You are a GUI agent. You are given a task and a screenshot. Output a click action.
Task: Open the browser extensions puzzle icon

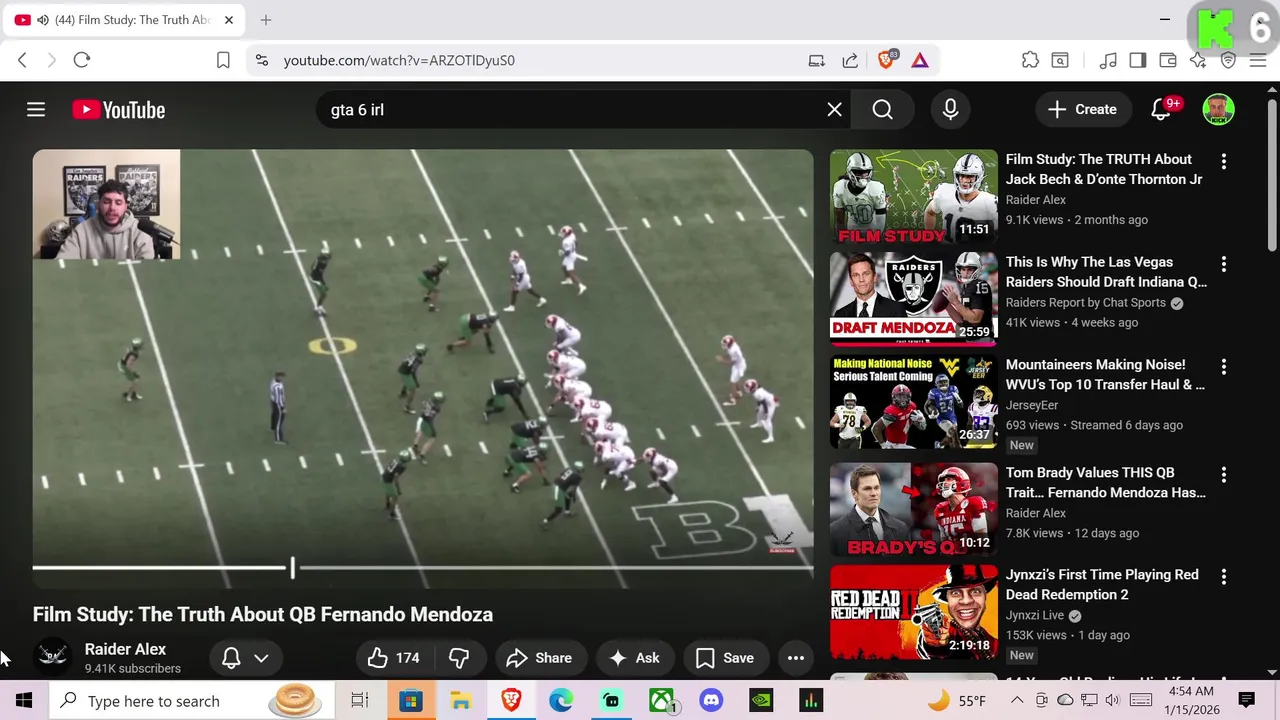coord(1030,60)
